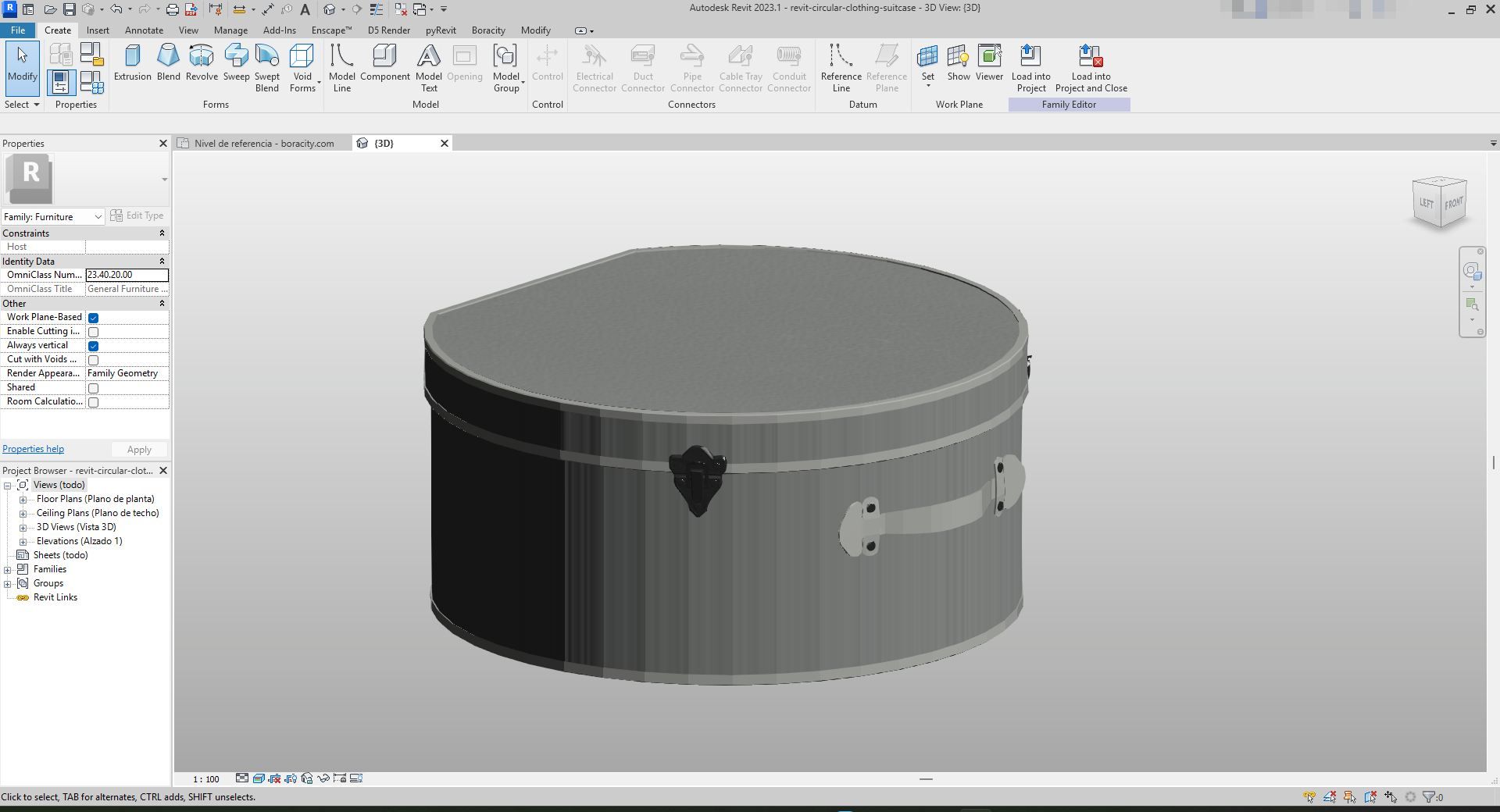Click the Save icon in quick access toolbar

coord(70,9)
